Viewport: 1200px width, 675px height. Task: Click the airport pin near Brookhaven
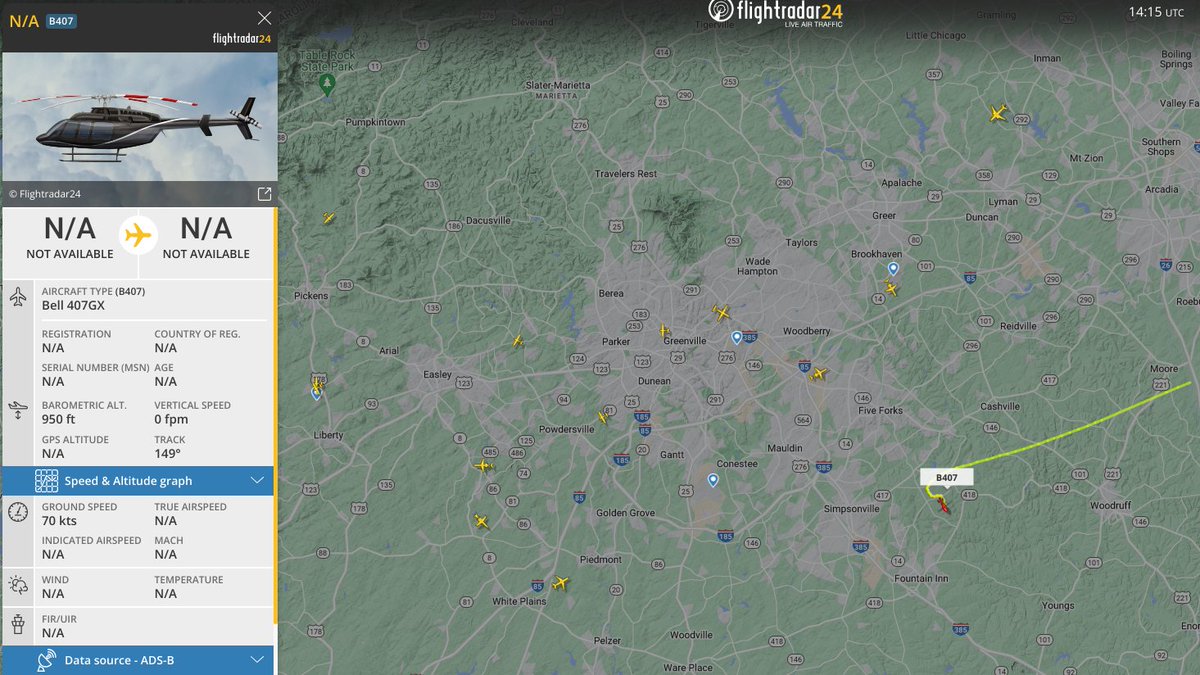pos(893,268)
